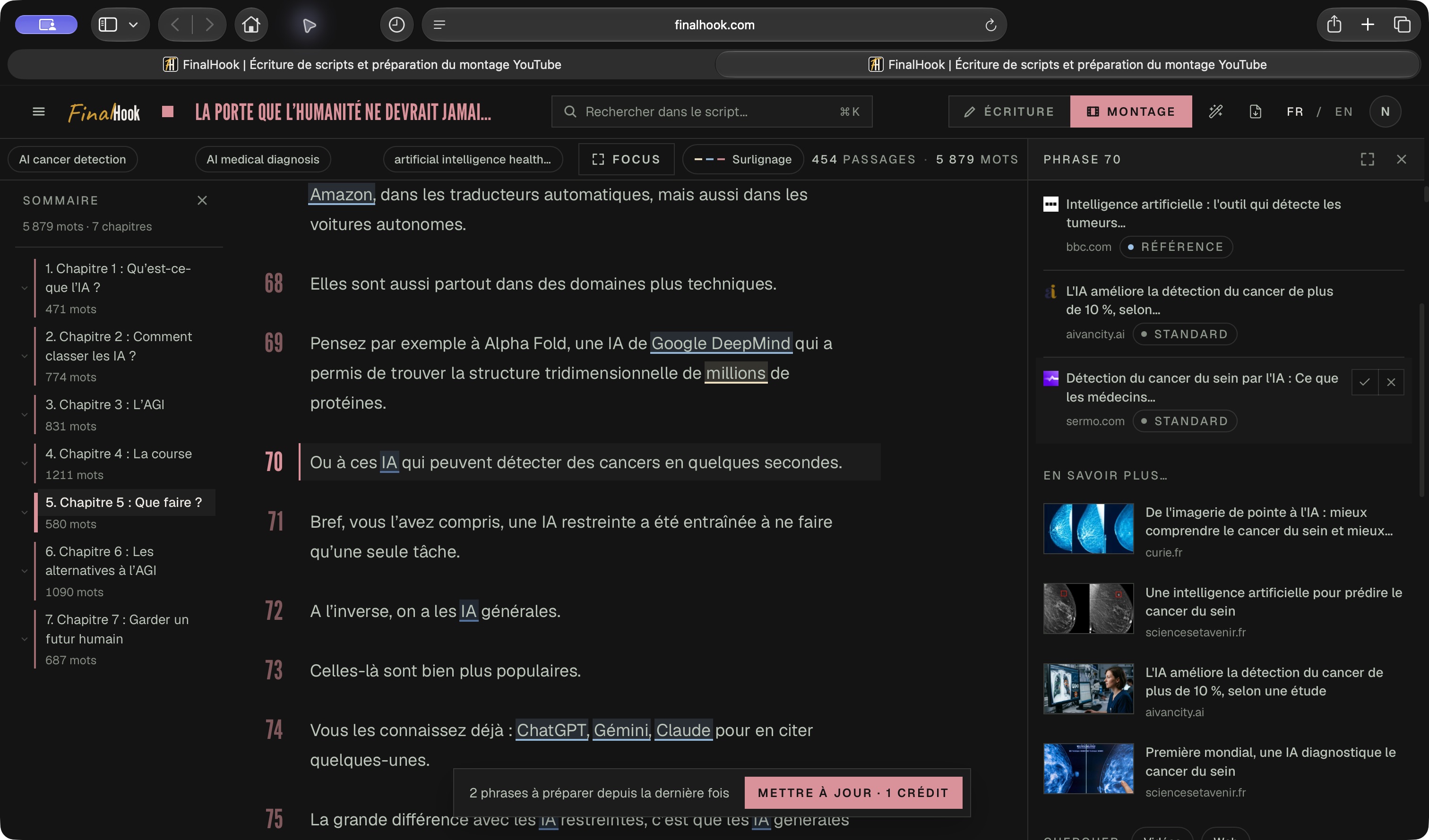Click the script search field
Viewport: 1429px width, 840px height.
pyautogui.click(x=712, y=111)
